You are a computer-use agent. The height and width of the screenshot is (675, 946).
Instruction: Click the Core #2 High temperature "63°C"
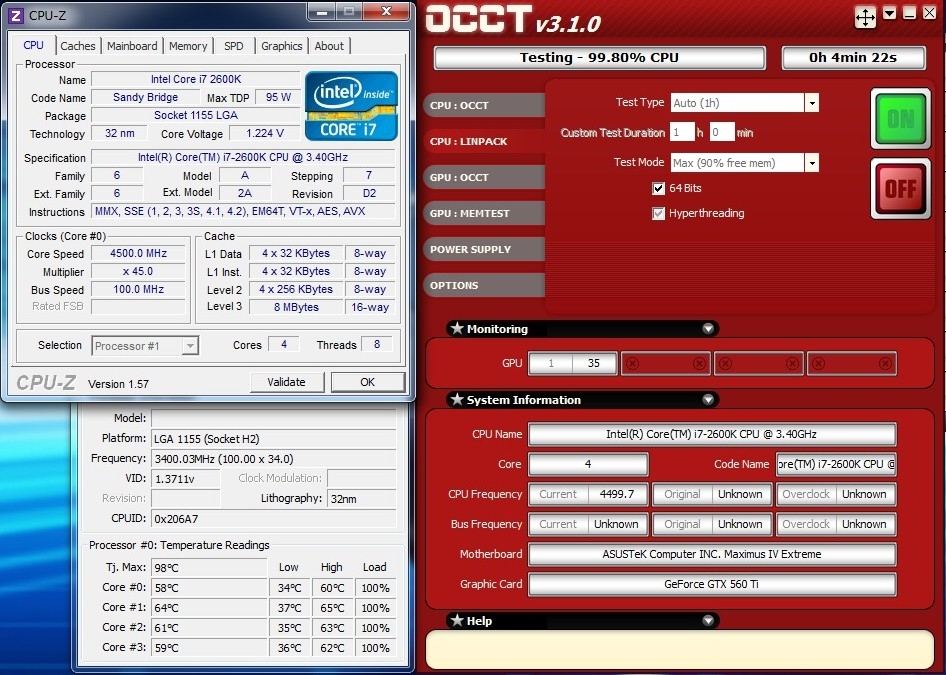pos(332,628)
